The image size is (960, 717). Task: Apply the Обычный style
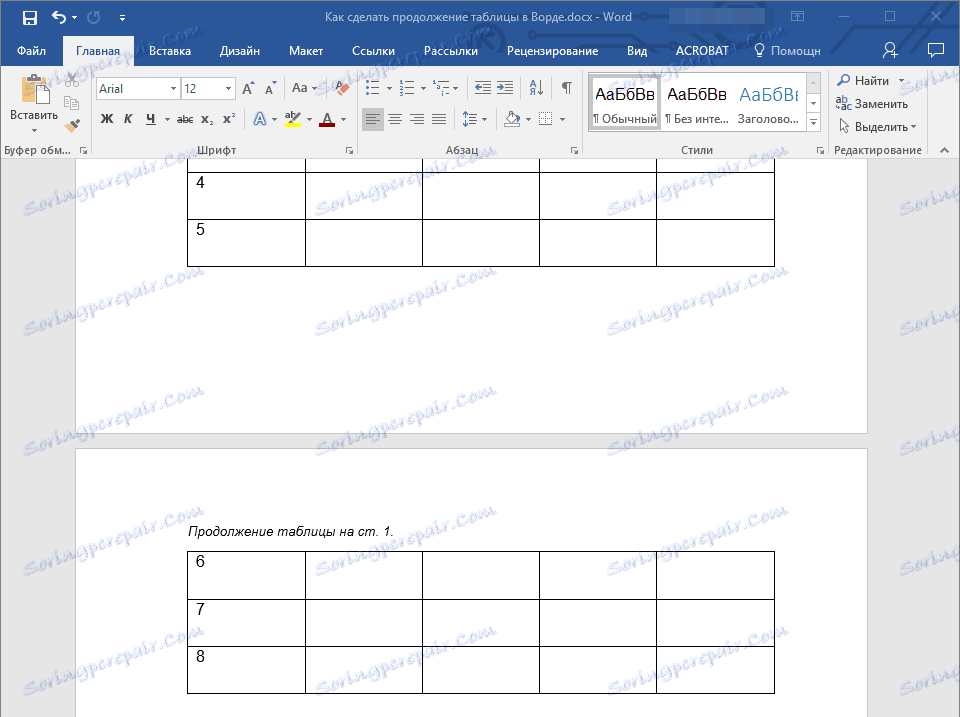tap(624, 103)
